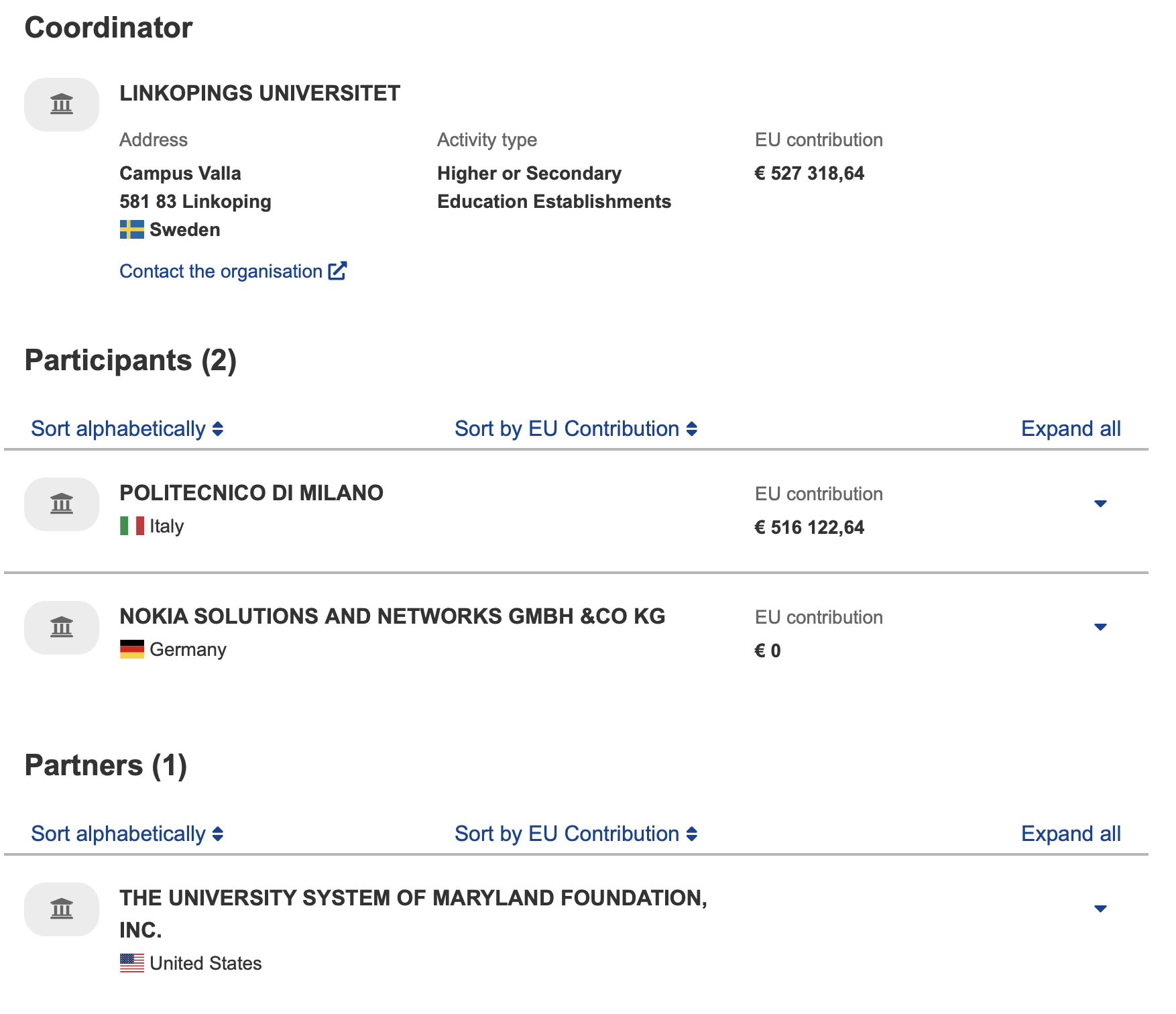
Task: Click the Germany flag icon
Action: [132, 649]
